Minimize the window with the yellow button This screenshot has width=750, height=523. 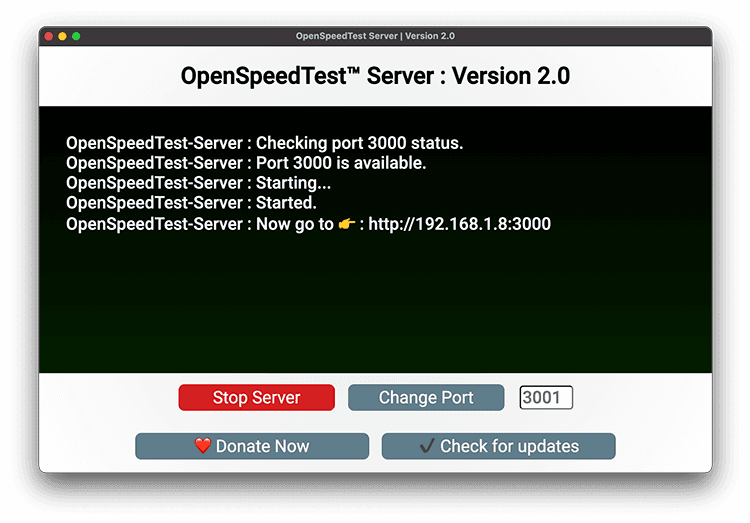(62, 36)
